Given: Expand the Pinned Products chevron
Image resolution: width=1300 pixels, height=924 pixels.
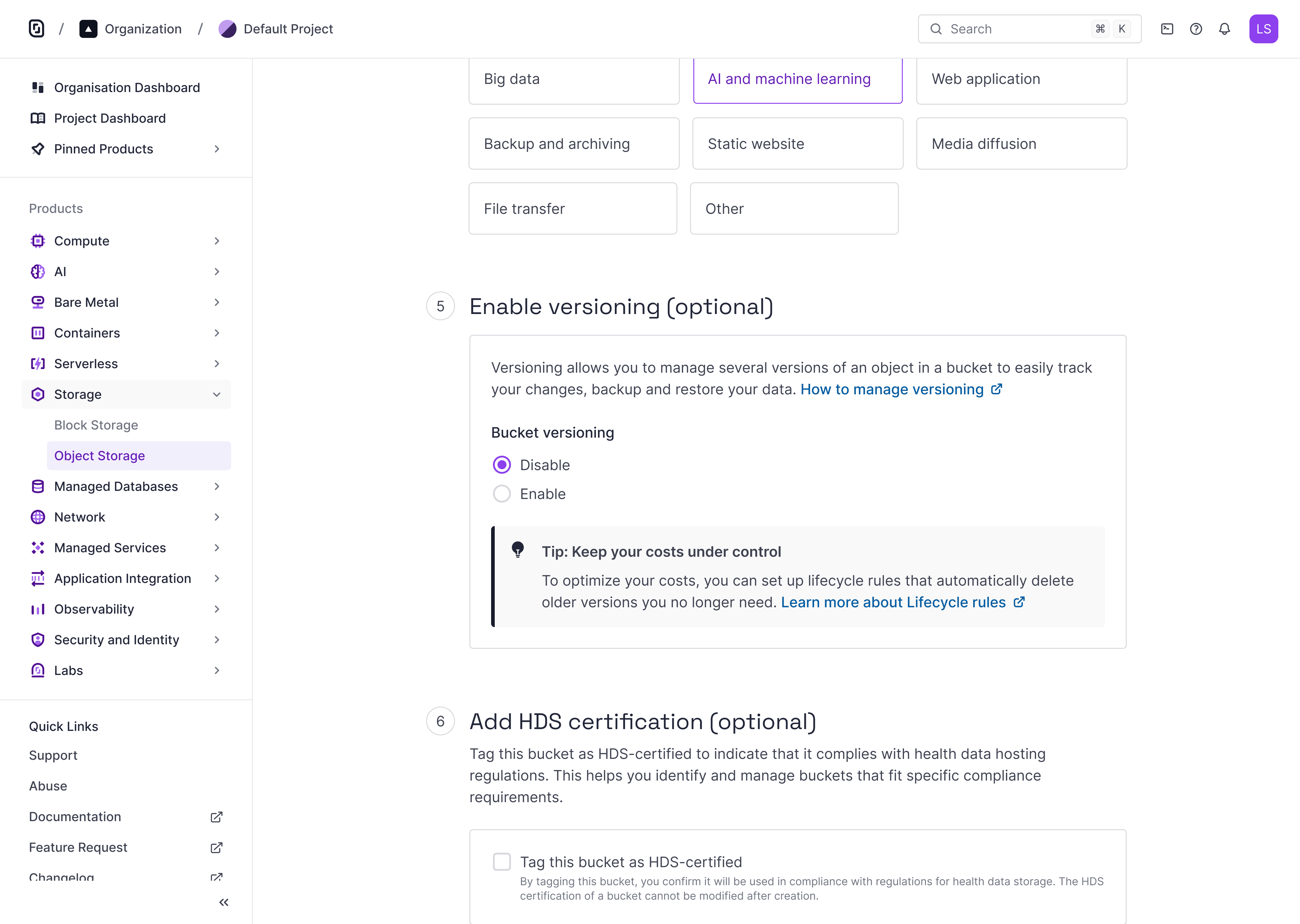Looking at the screenshot, I should (x=216, y=149).
